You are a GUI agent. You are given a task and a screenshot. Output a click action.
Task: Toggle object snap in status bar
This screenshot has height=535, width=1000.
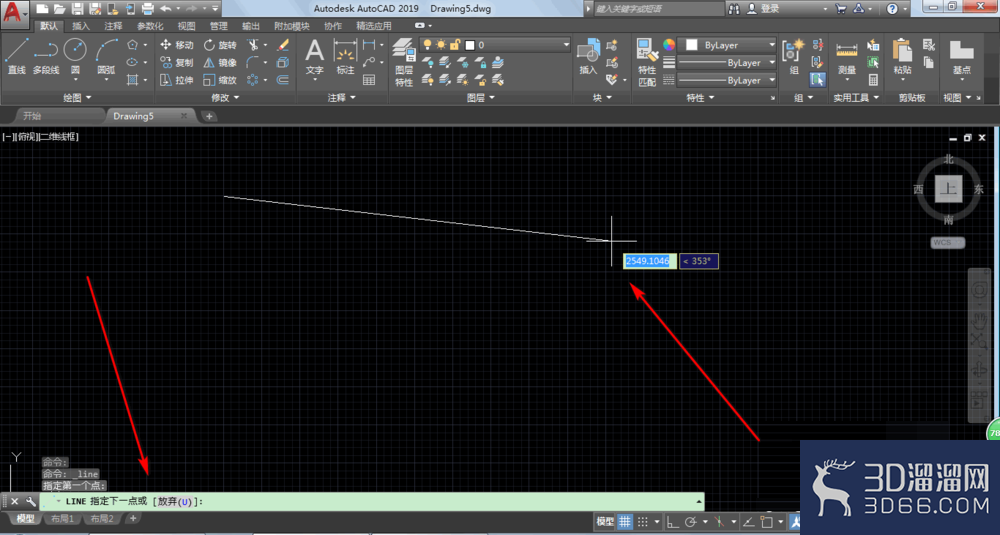(x=767, y=522)
